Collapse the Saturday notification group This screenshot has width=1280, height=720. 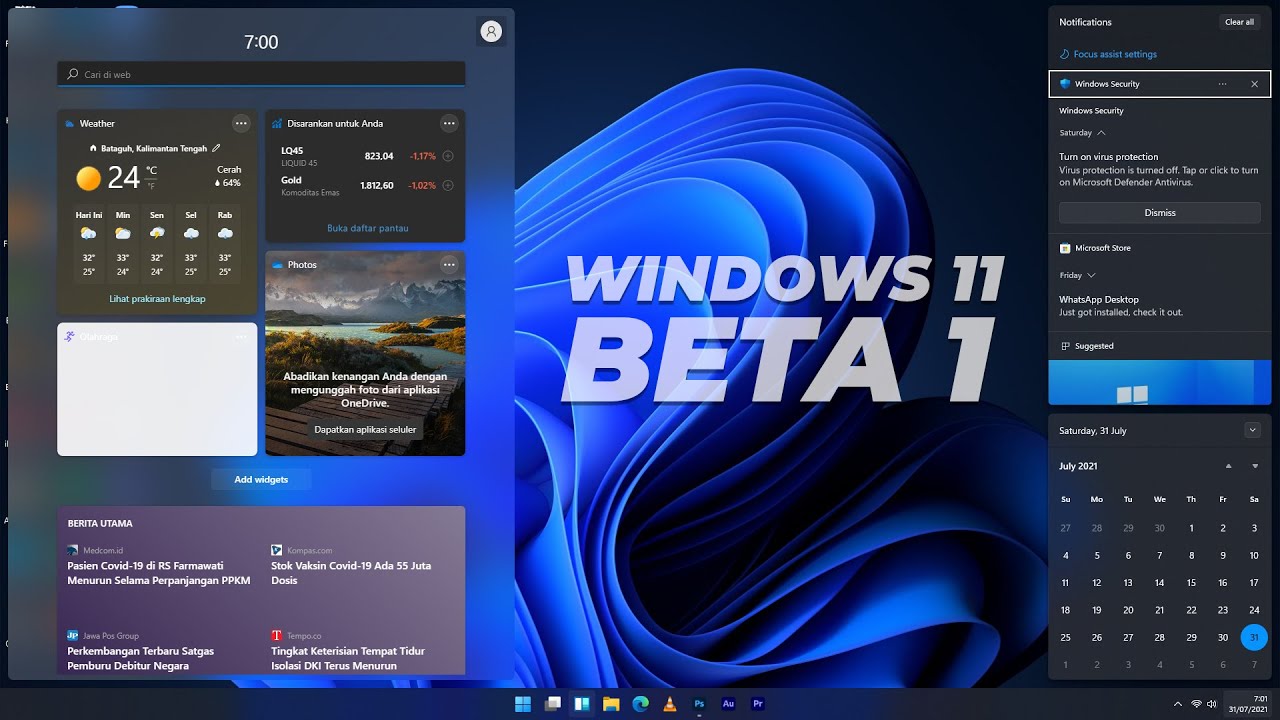click(x=1083, y=132)
